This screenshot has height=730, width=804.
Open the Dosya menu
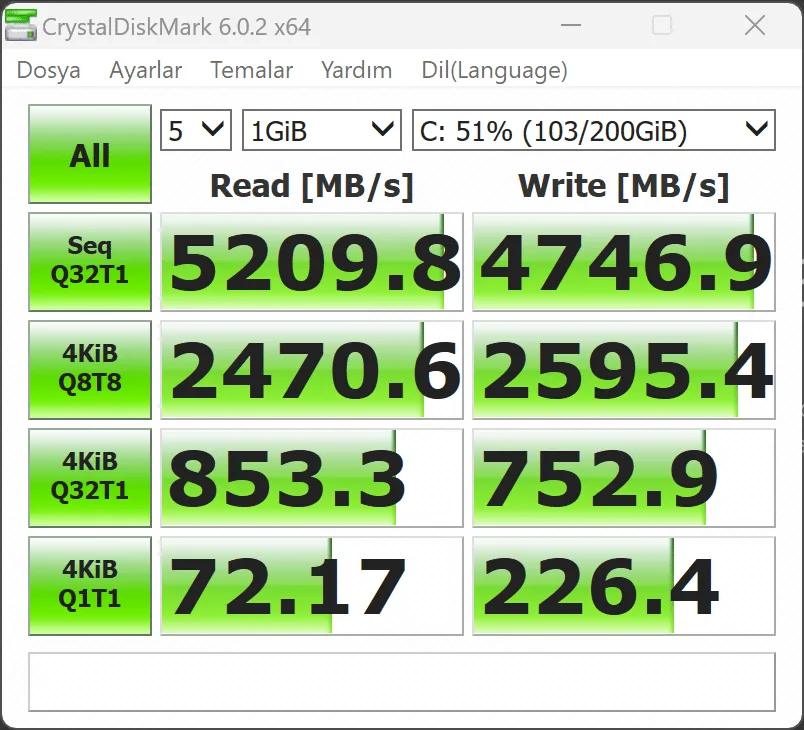click(48, 70)
